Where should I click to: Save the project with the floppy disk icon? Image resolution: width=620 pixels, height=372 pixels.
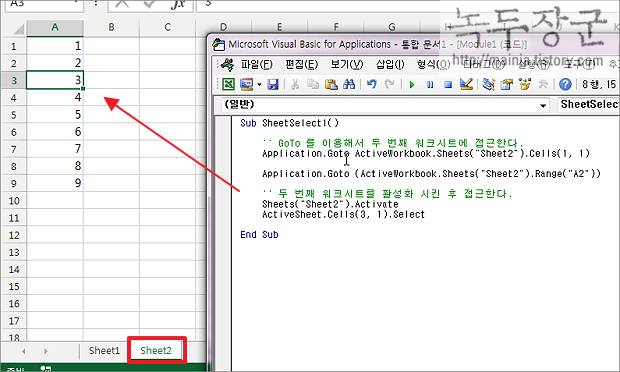[x=273, y=84]
